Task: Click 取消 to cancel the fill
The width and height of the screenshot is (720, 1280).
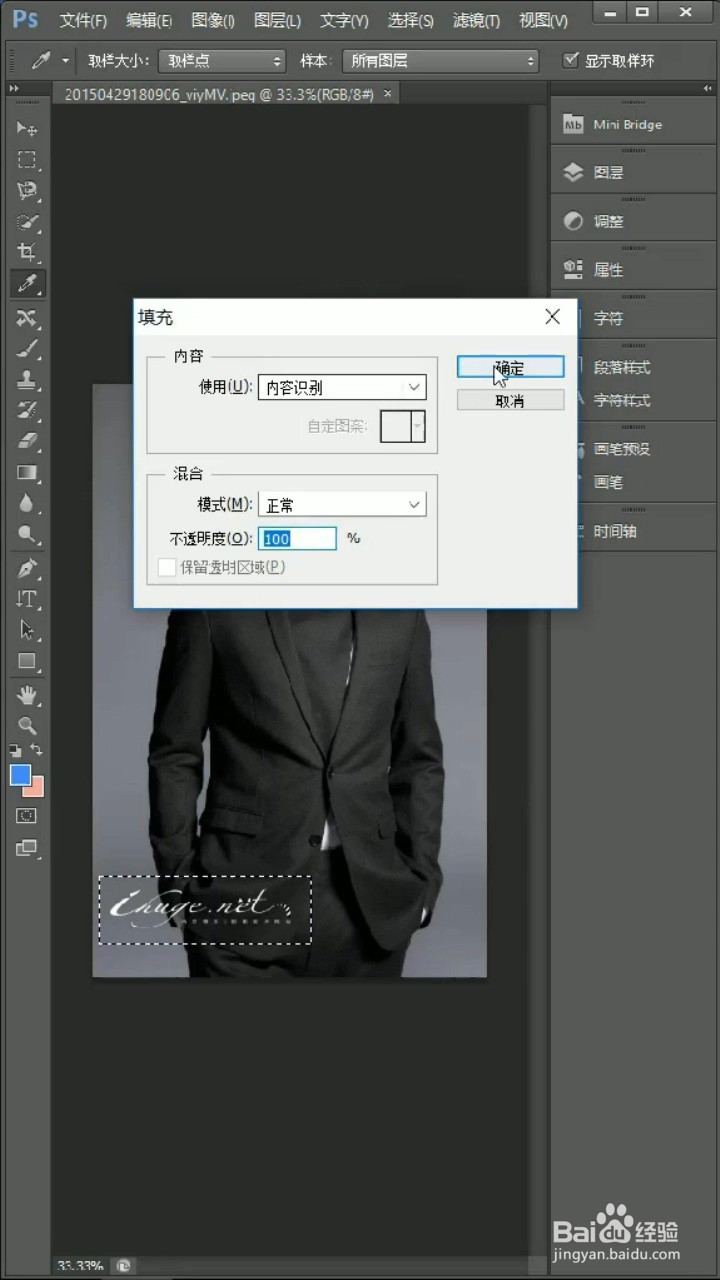Action: point(511,400)
